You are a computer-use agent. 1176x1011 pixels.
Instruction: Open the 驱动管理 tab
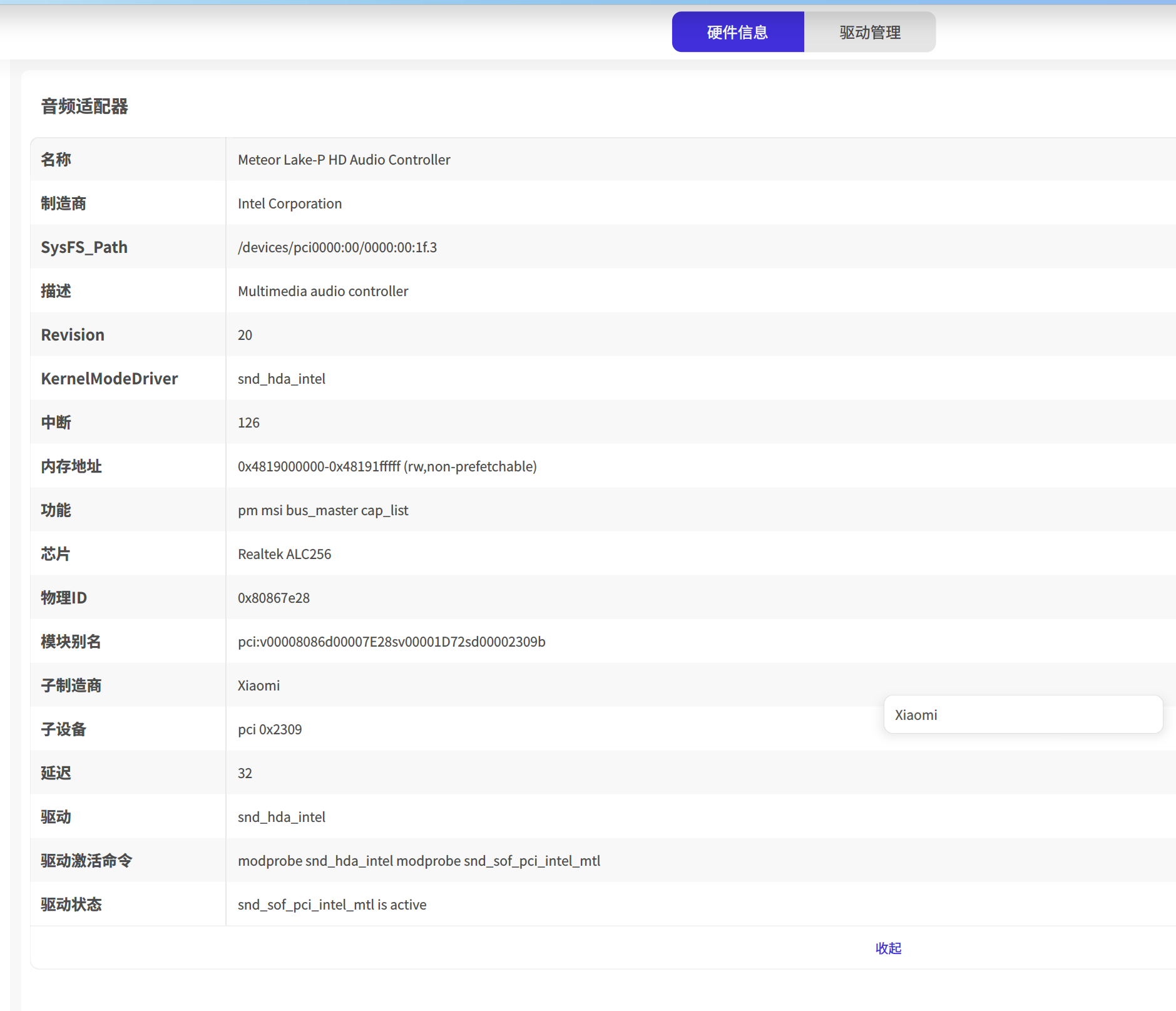(x=870, y=32)
